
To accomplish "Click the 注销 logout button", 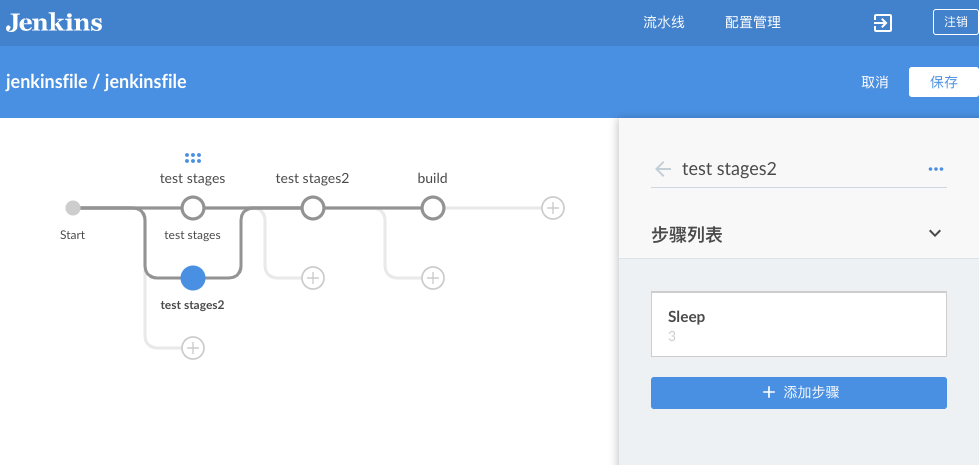I will (955, 22).
